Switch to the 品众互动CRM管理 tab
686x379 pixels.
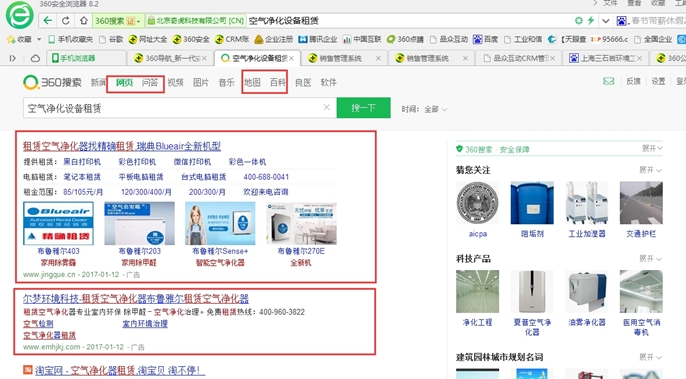pos(517,58)
